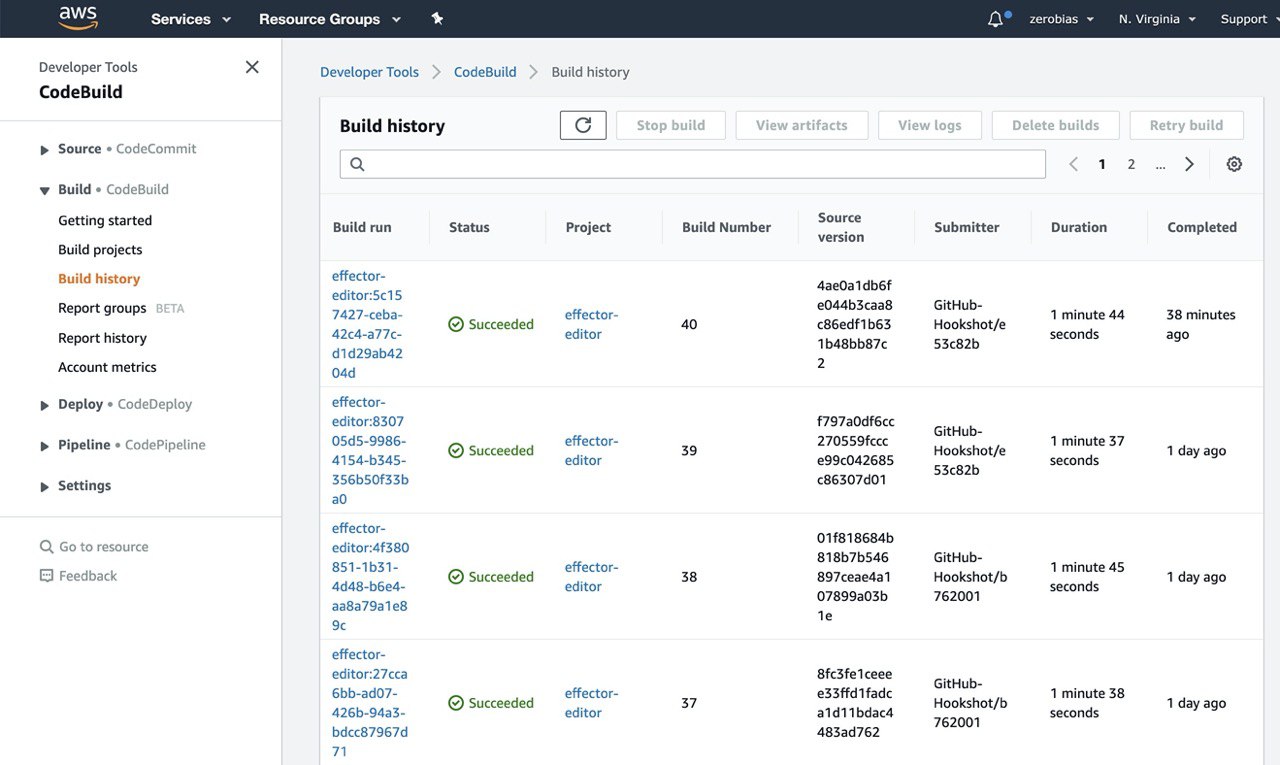This screenshot has width=1280, height=765.
Task: Click the AWS logo home icon
Action: (x=78, y=18)
